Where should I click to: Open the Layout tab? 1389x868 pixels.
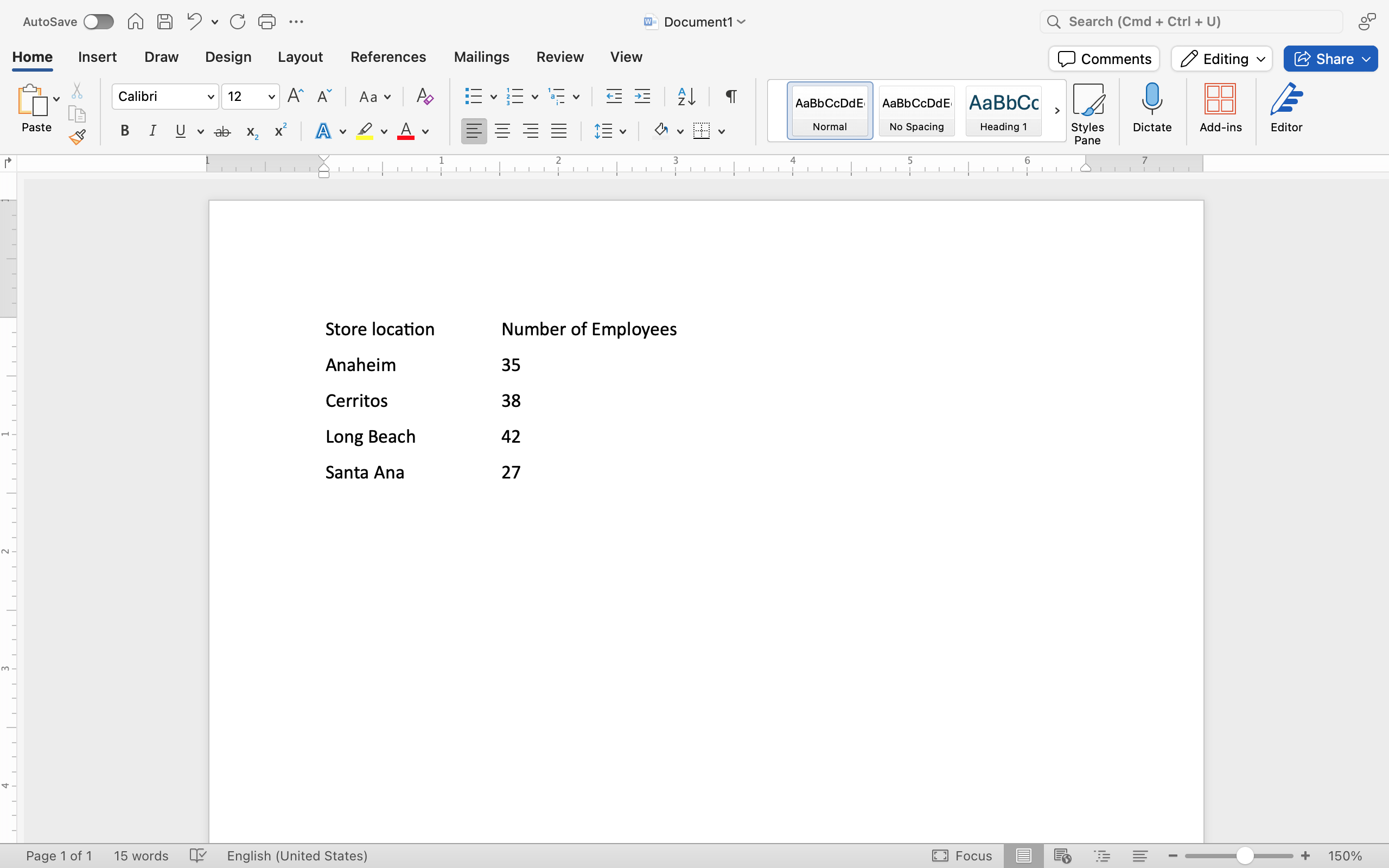(x=300, y=57)
